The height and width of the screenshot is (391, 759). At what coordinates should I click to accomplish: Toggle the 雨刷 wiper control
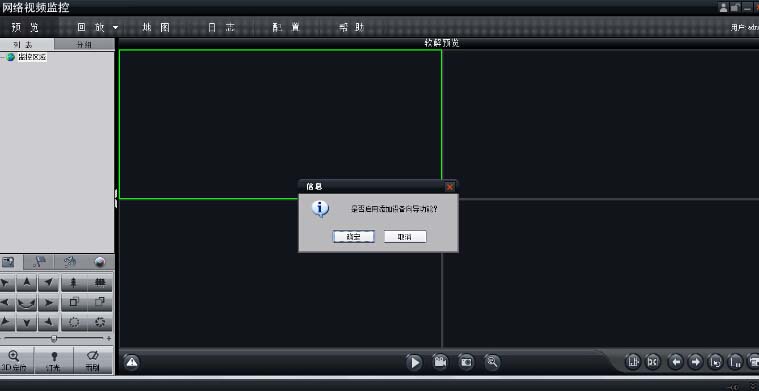pyautogui.click(x=93, y=361)
